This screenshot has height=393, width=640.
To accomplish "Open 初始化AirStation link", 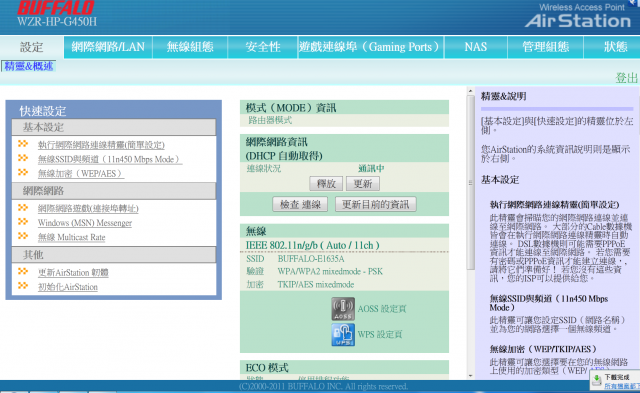I will [68, 287].
